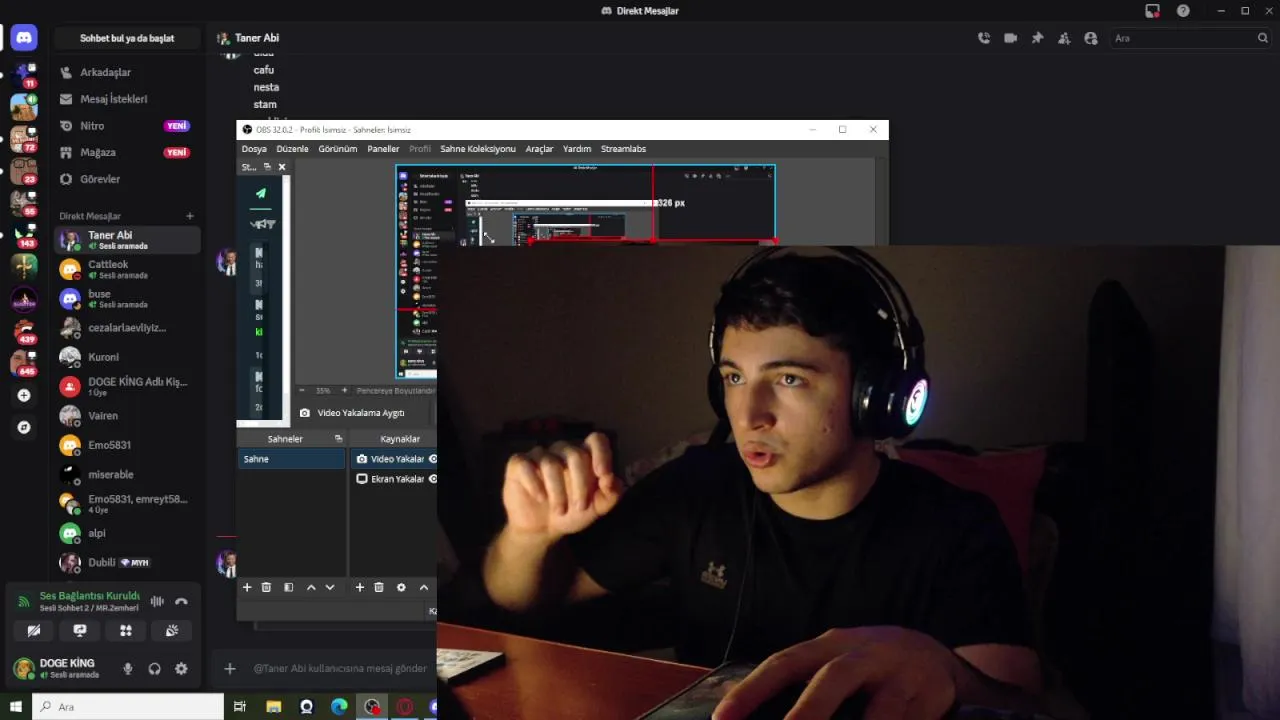This screenshot has width=1280, height=720.
Task: Open the Görünüm menu in OBS
Action: point(338,149)
